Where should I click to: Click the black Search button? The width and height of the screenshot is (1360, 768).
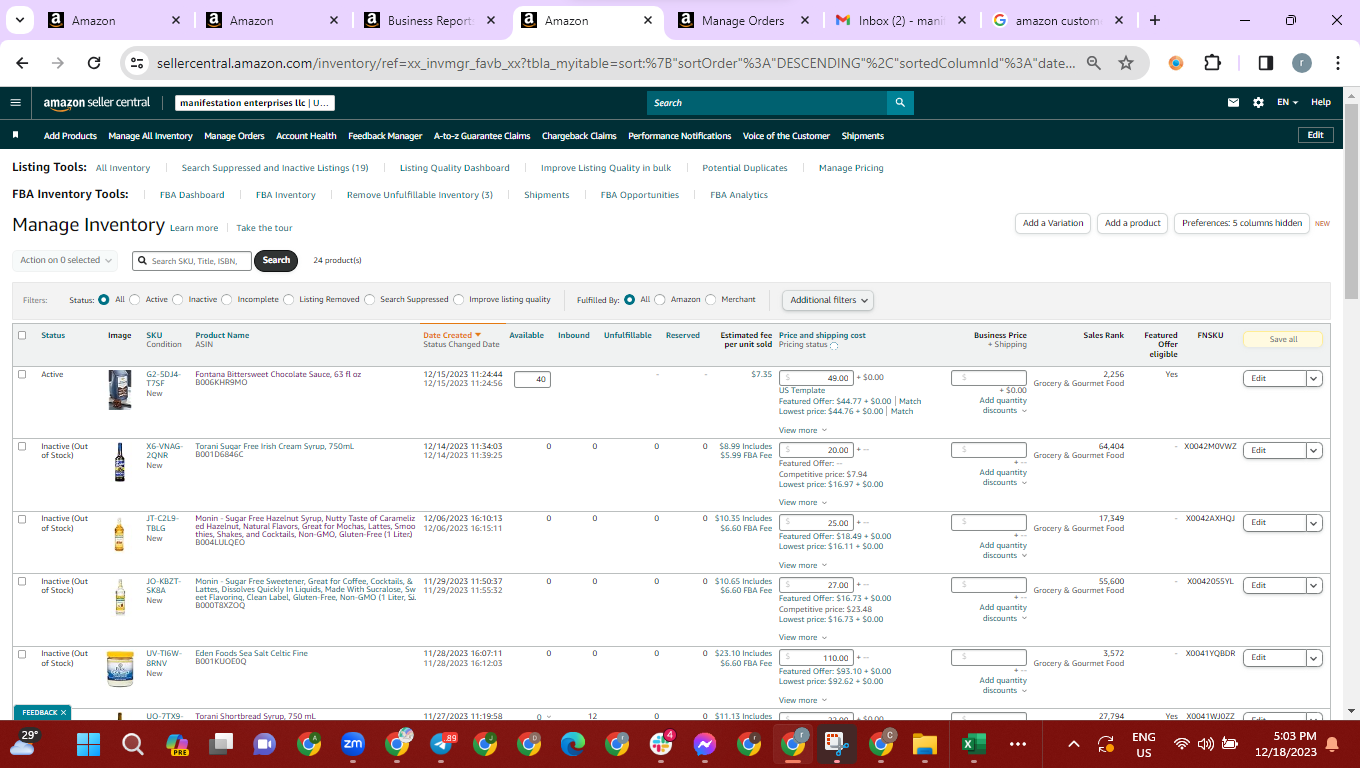tap(276, 260)
